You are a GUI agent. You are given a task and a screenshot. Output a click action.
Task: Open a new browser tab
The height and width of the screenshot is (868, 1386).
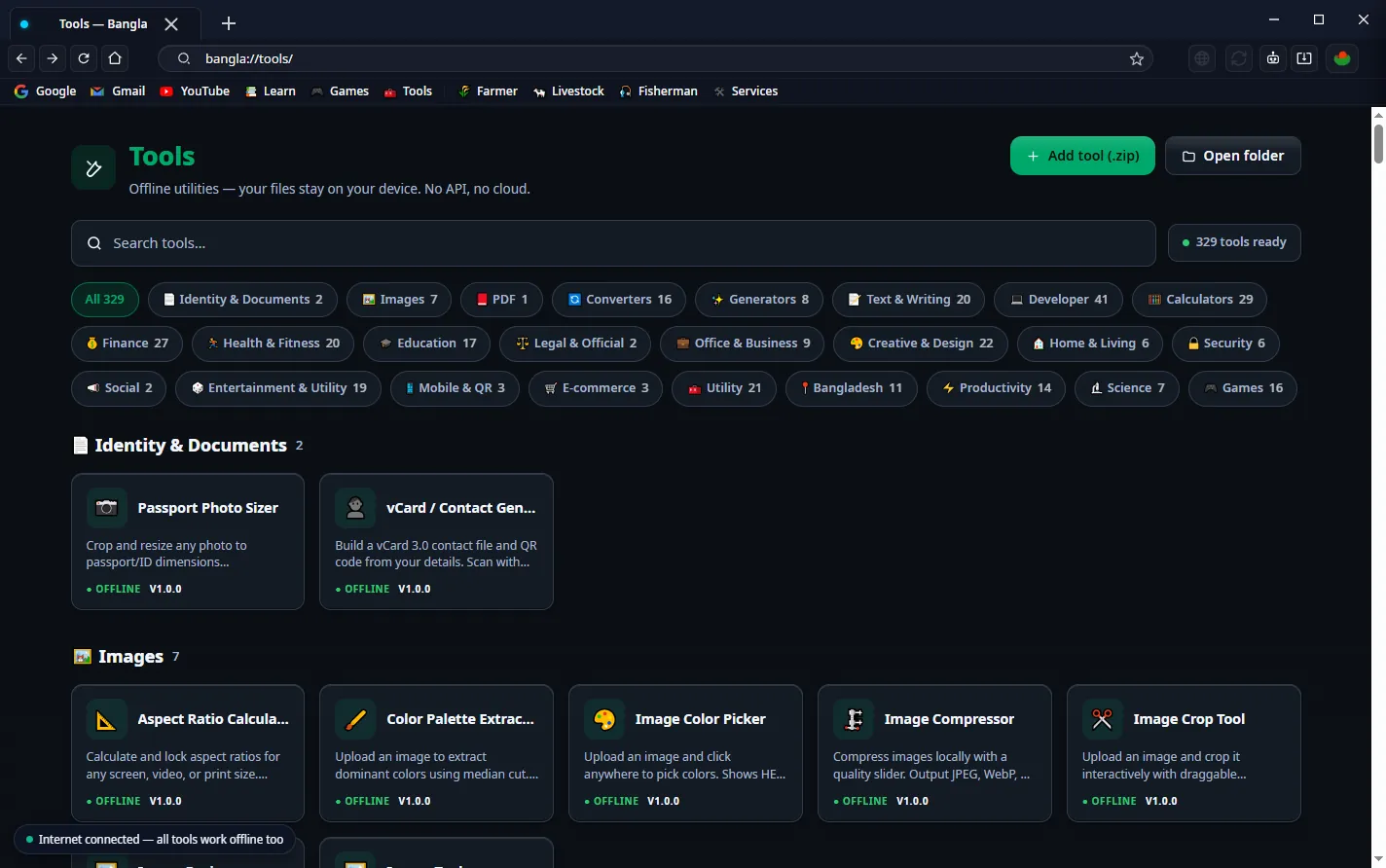(x=228, y=23)
